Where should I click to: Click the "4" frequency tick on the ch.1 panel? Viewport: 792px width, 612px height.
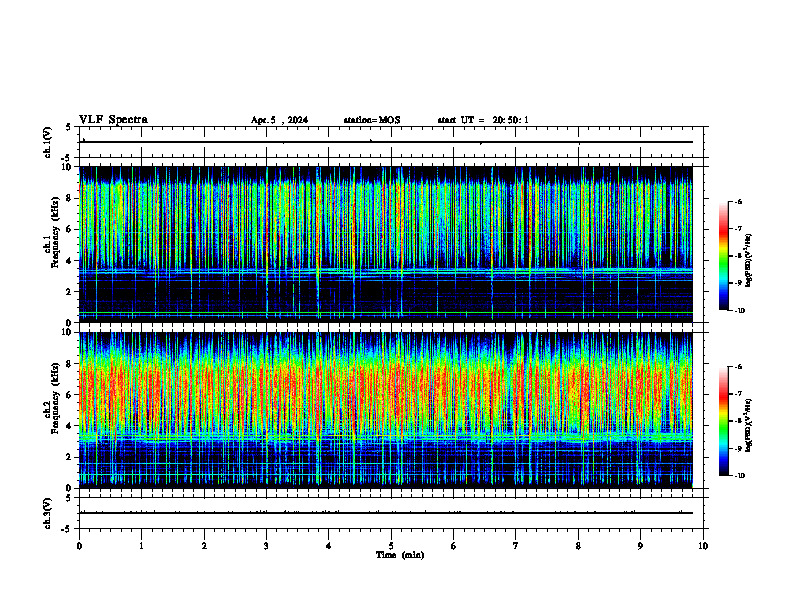[x=70, y=261]
